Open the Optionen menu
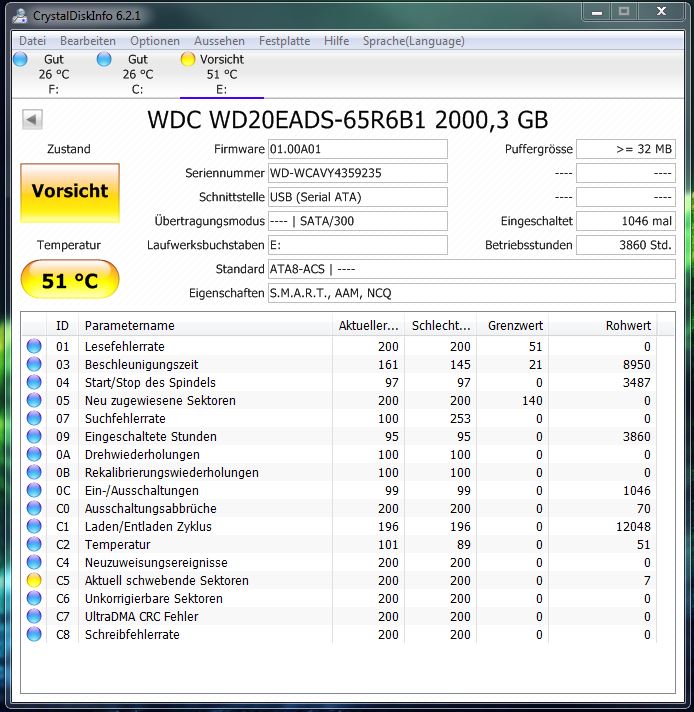Viewport: 694px width, 712px height. click(x=155, y=41)
